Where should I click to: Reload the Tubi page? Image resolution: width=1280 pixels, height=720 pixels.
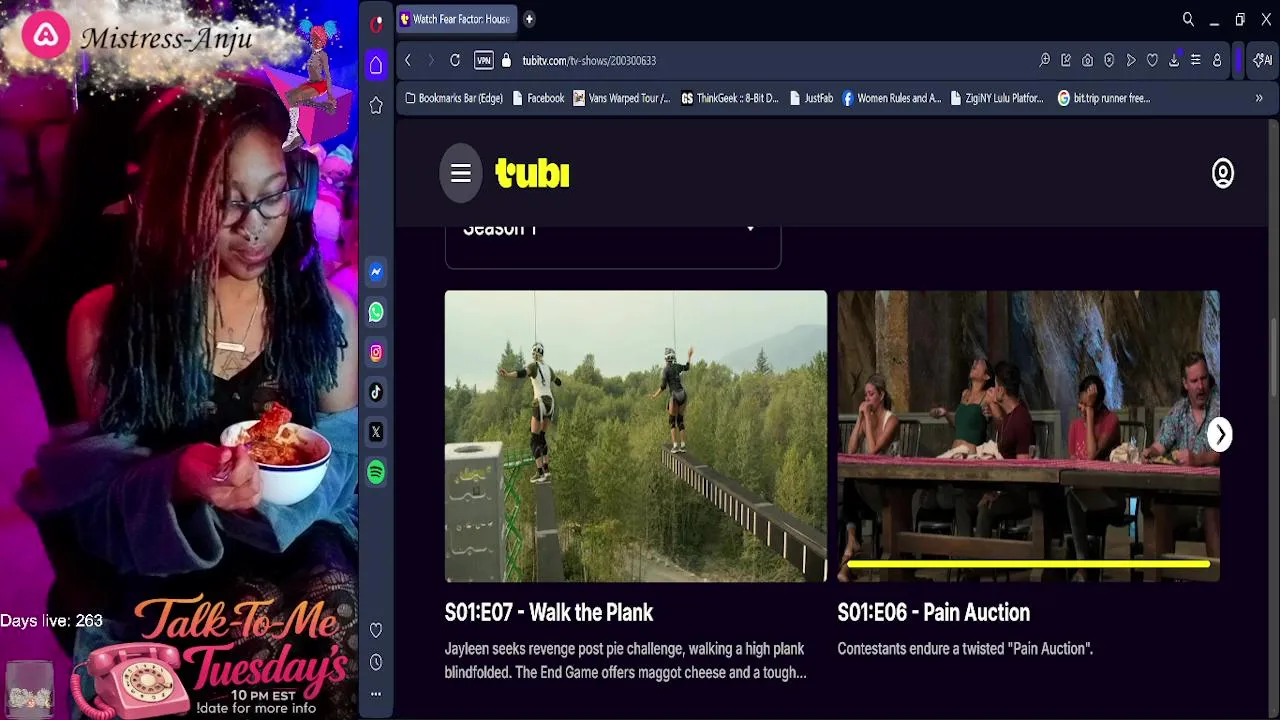coord(455,60)
